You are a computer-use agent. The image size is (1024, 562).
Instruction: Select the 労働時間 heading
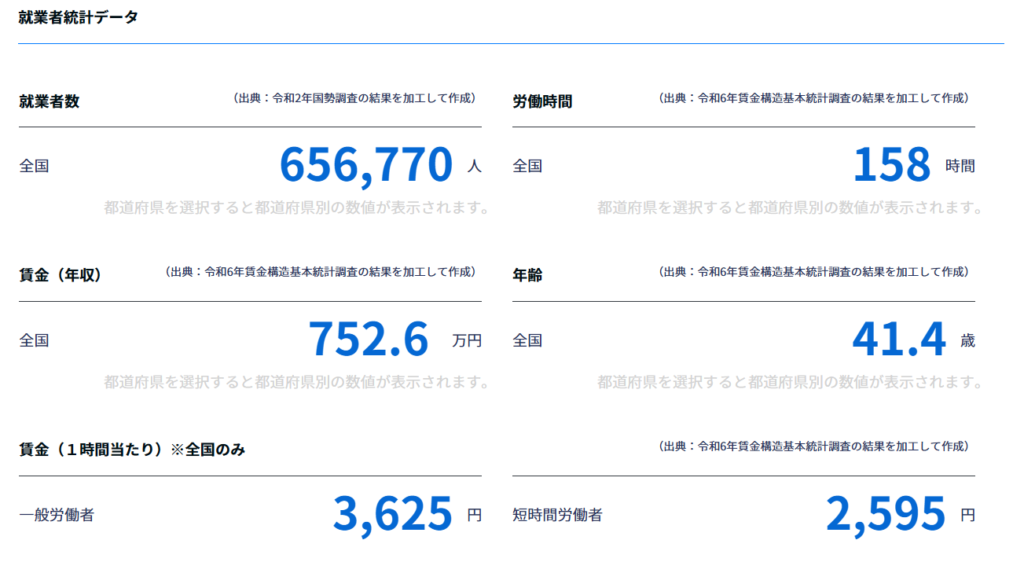tap(542, 100)
